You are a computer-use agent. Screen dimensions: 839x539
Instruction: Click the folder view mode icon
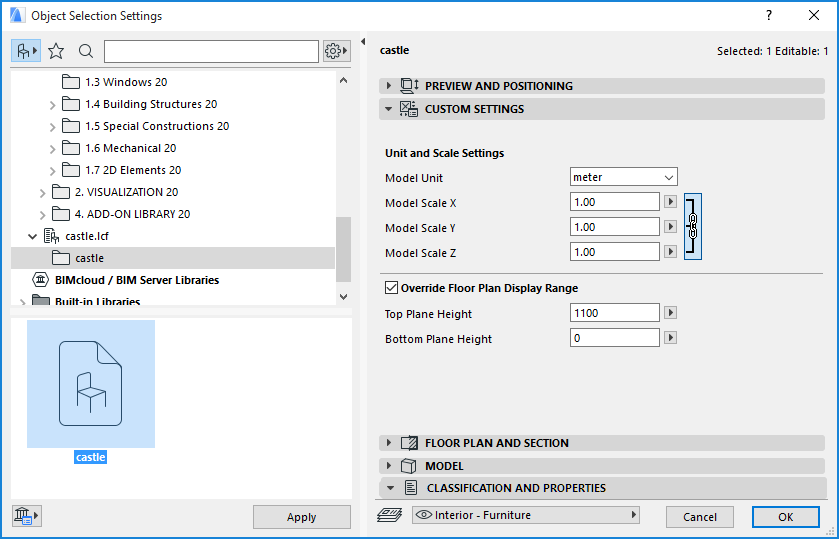coord(25,51)
